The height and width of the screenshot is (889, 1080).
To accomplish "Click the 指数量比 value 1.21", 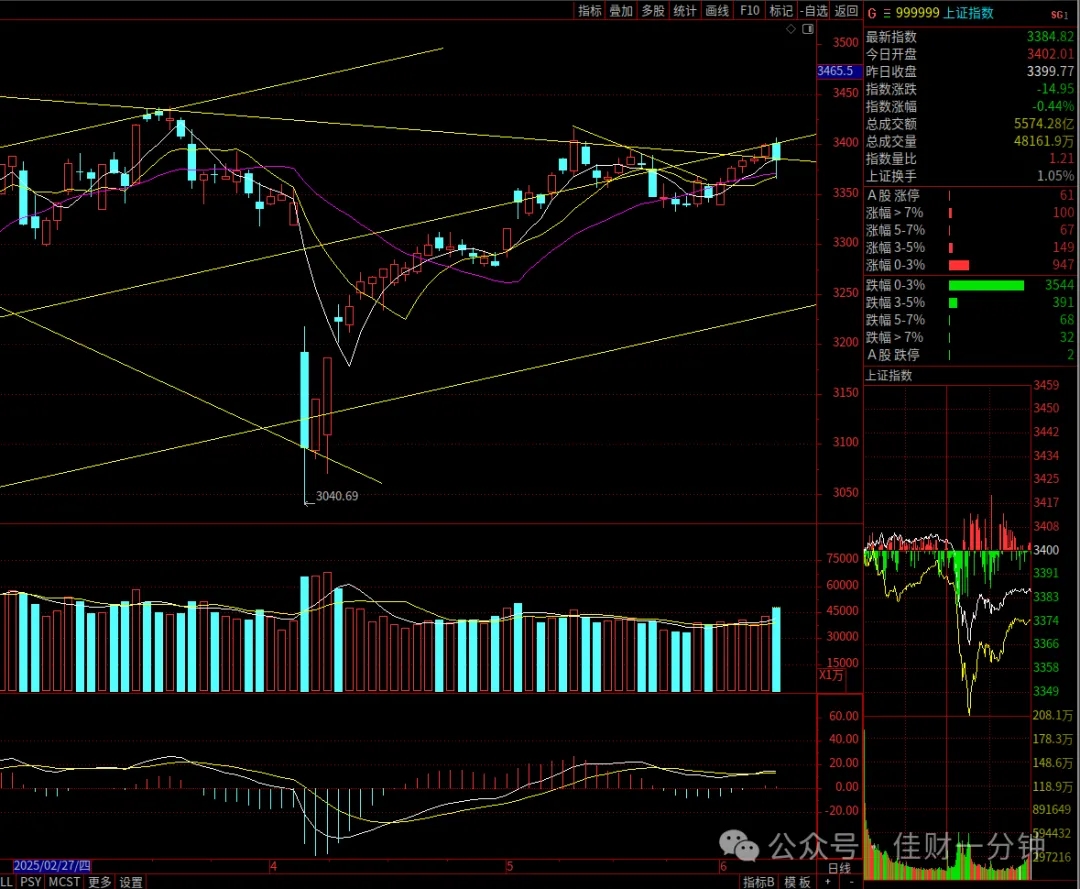I will pyautogui.click(x=1061, y=158).
